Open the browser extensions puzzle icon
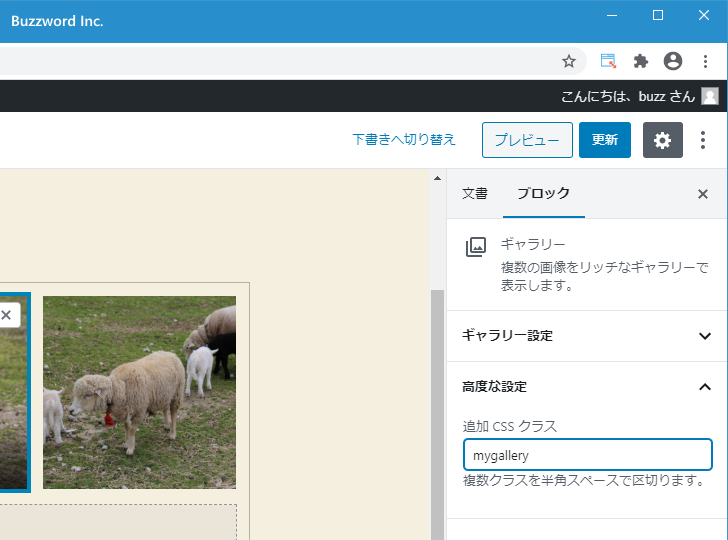728x540 pixels. [x=641, y=61]
